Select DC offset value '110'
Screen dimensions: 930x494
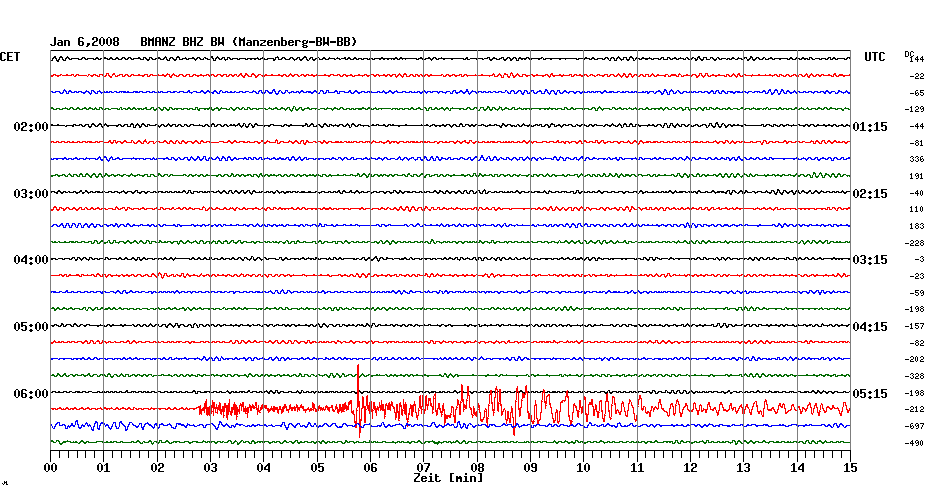917,209
